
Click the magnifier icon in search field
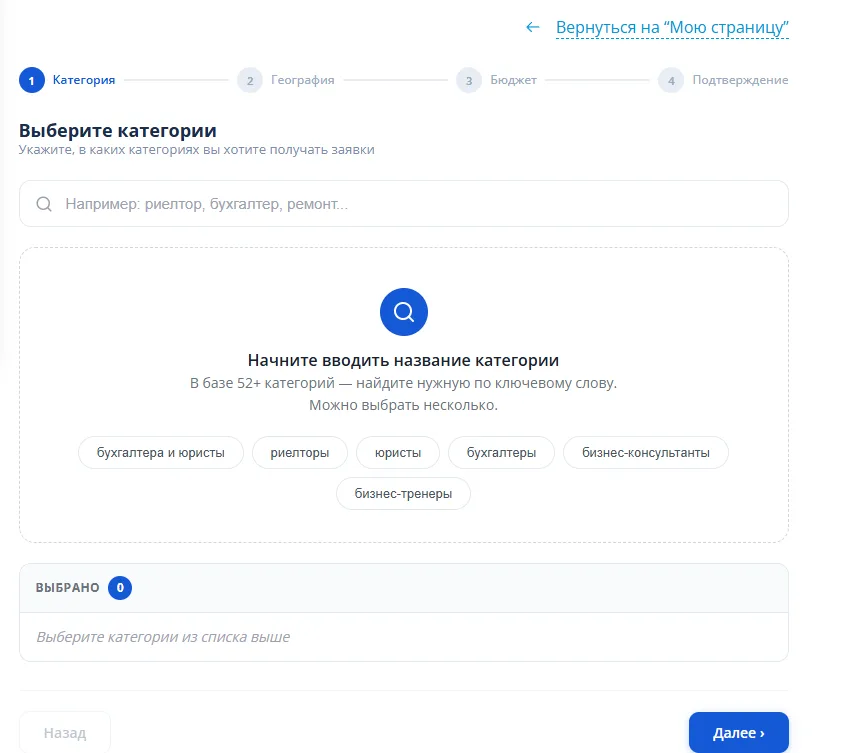(x=44, y=204)
